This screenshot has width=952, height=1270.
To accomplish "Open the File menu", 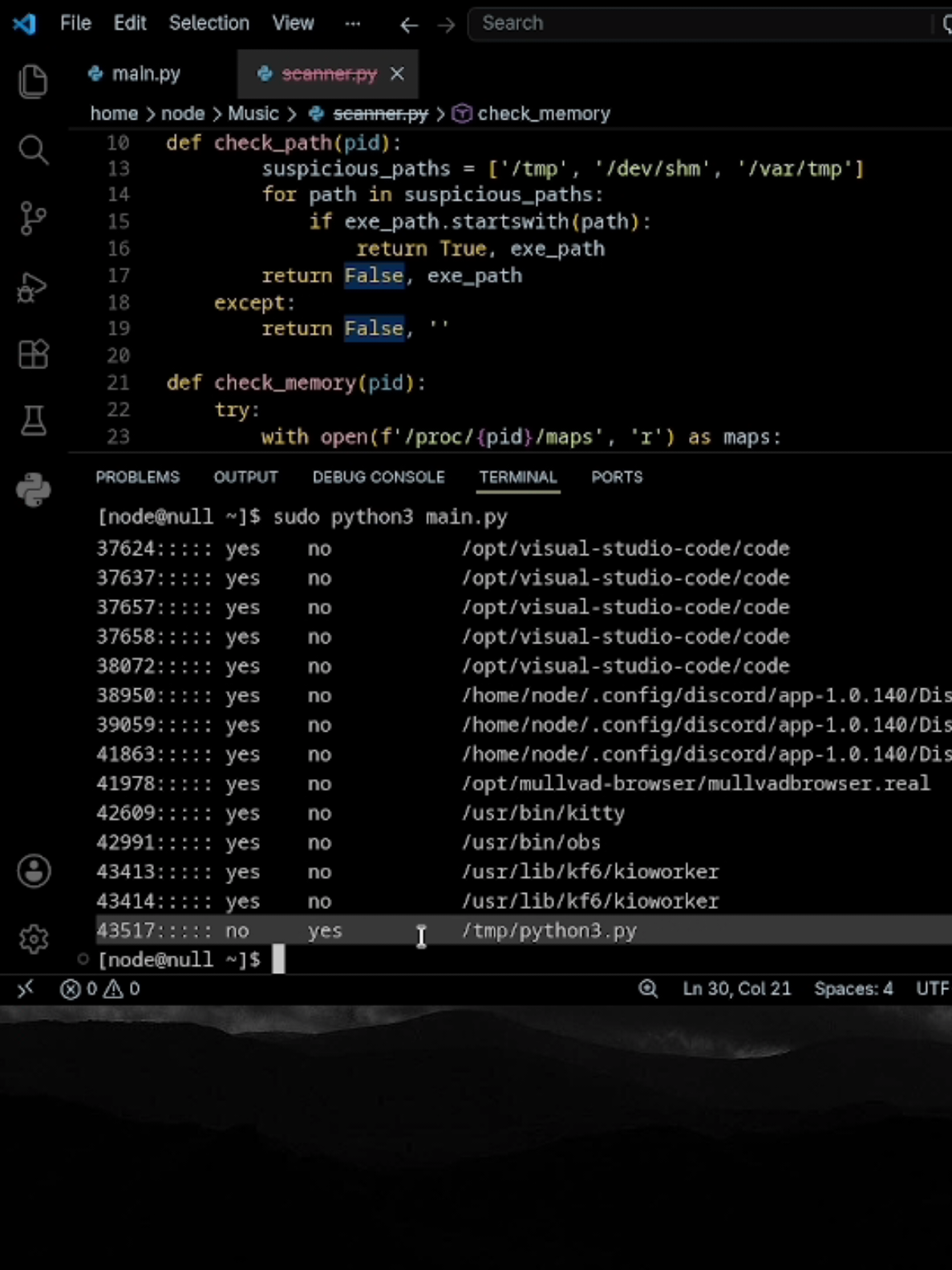I will click(x=75, y=23).
